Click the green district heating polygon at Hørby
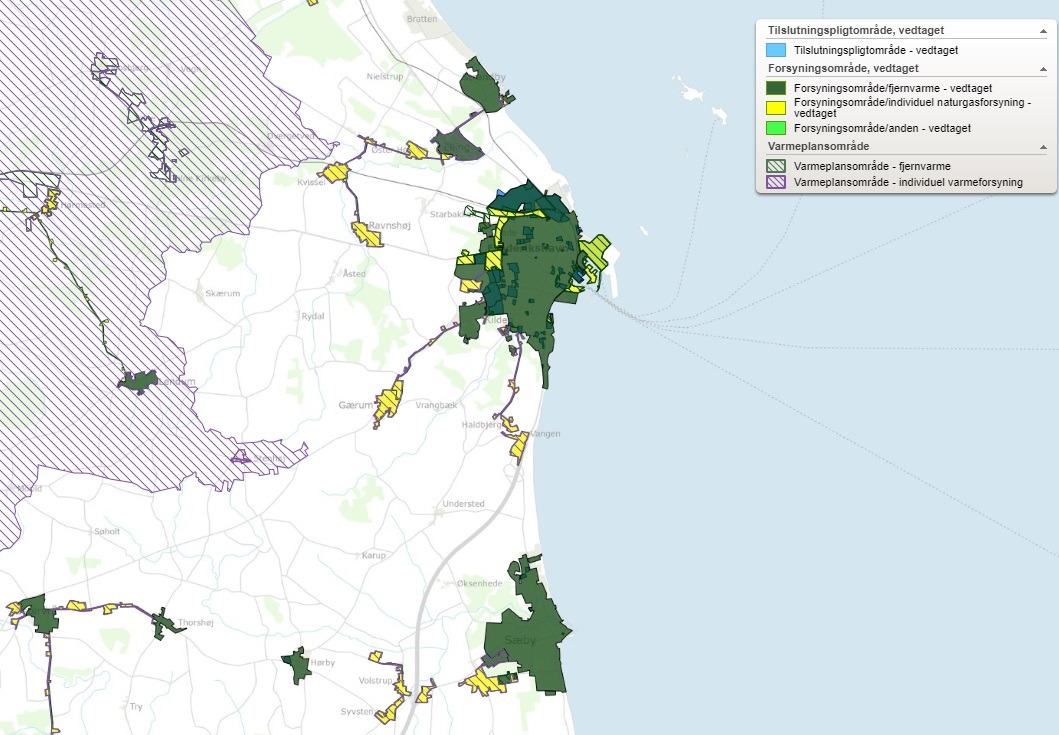This screenshot has height=735, width=1059. pyautogui.click(x=295, y=665)
